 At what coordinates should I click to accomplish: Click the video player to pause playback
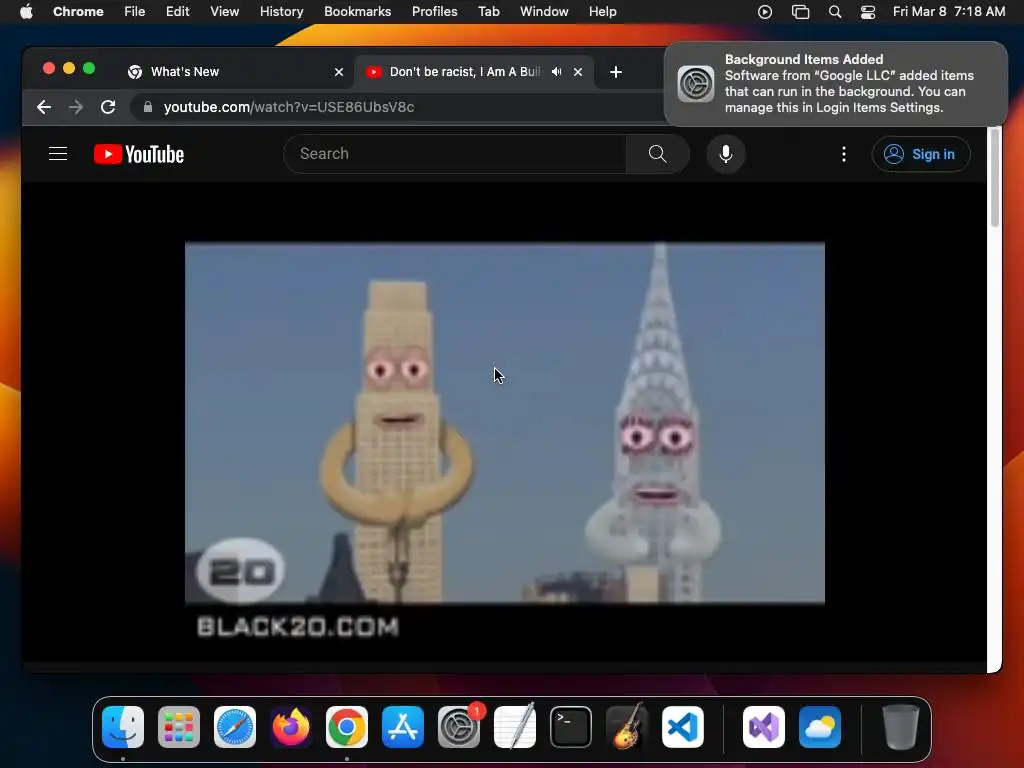(505, 423)
